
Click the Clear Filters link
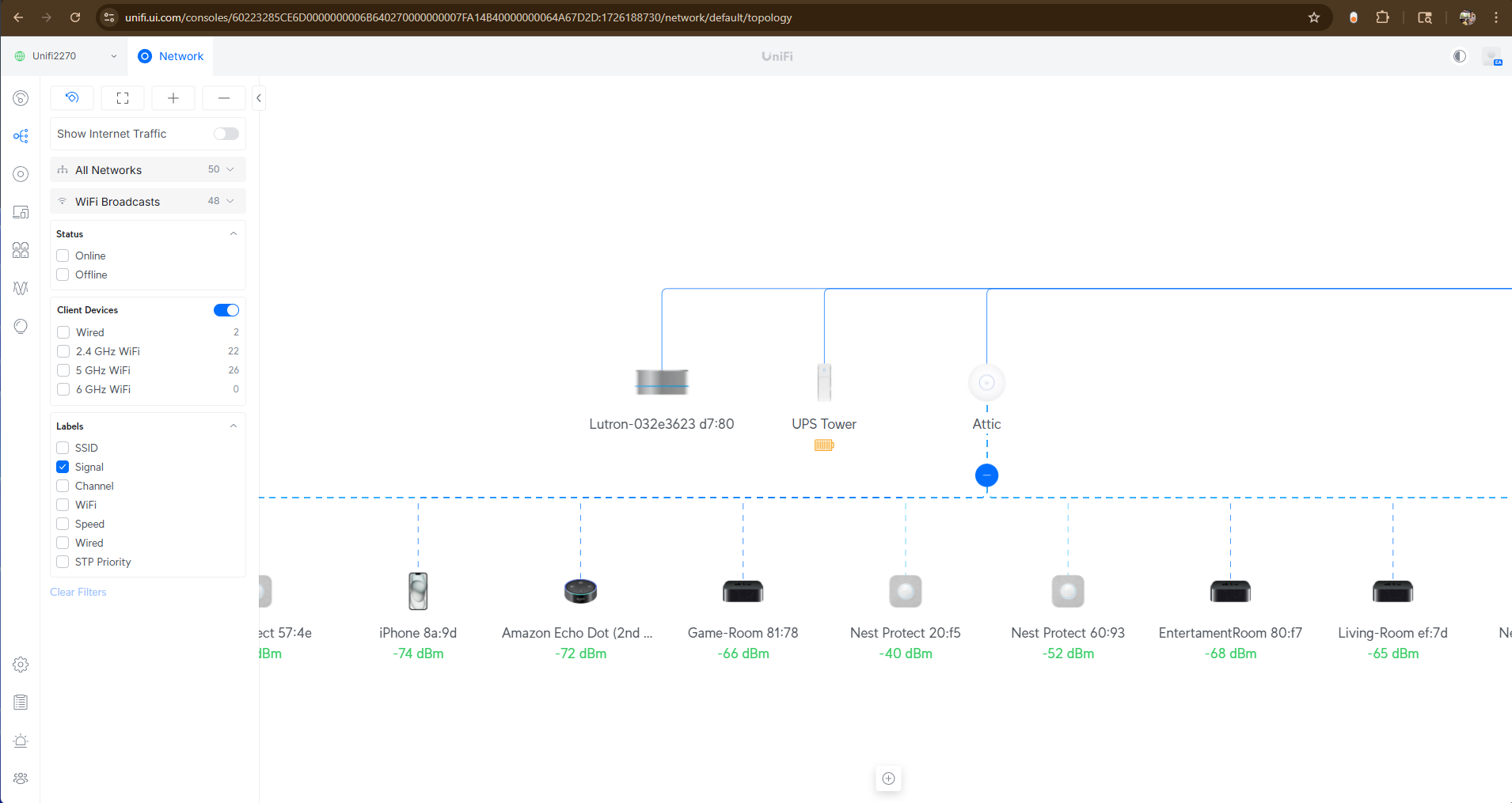click(x=78, y=592)
